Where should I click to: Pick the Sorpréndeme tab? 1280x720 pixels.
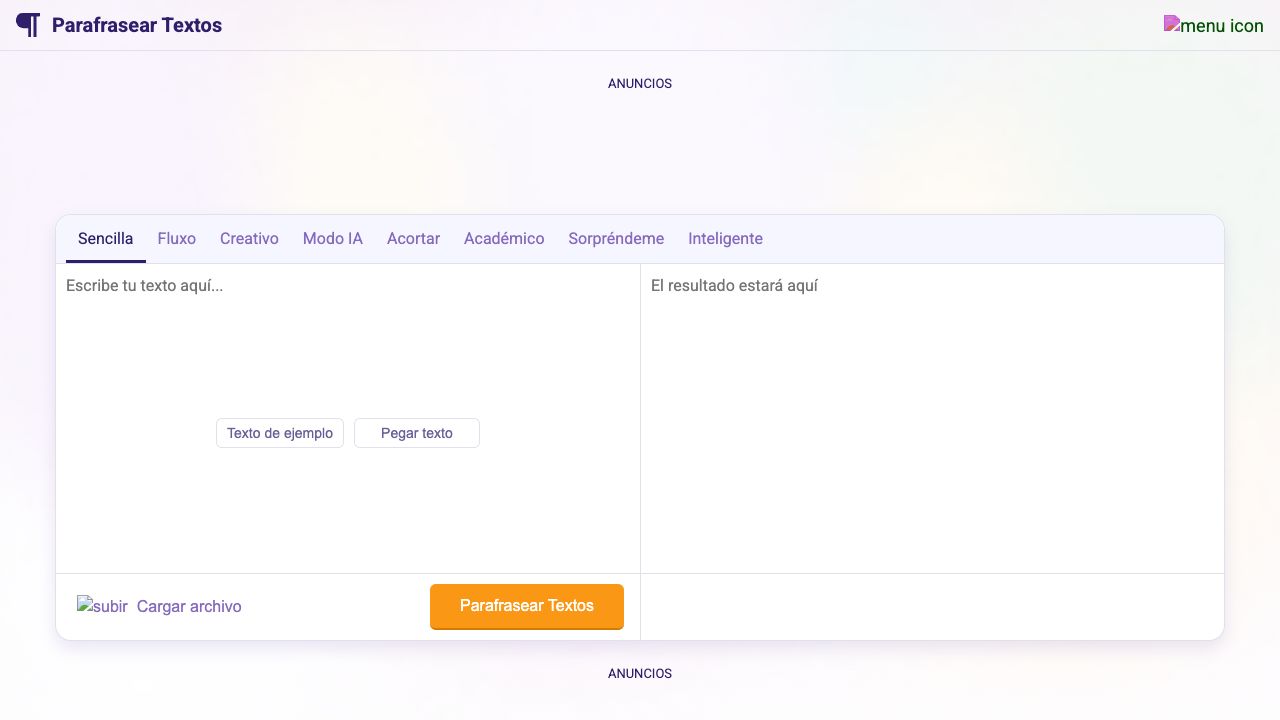tap(616, 239)
